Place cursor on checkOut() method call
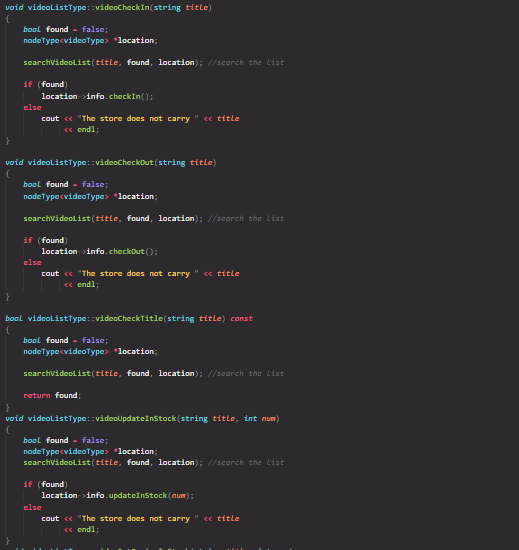Screen dimensions: 519x550 click(133, 251)
